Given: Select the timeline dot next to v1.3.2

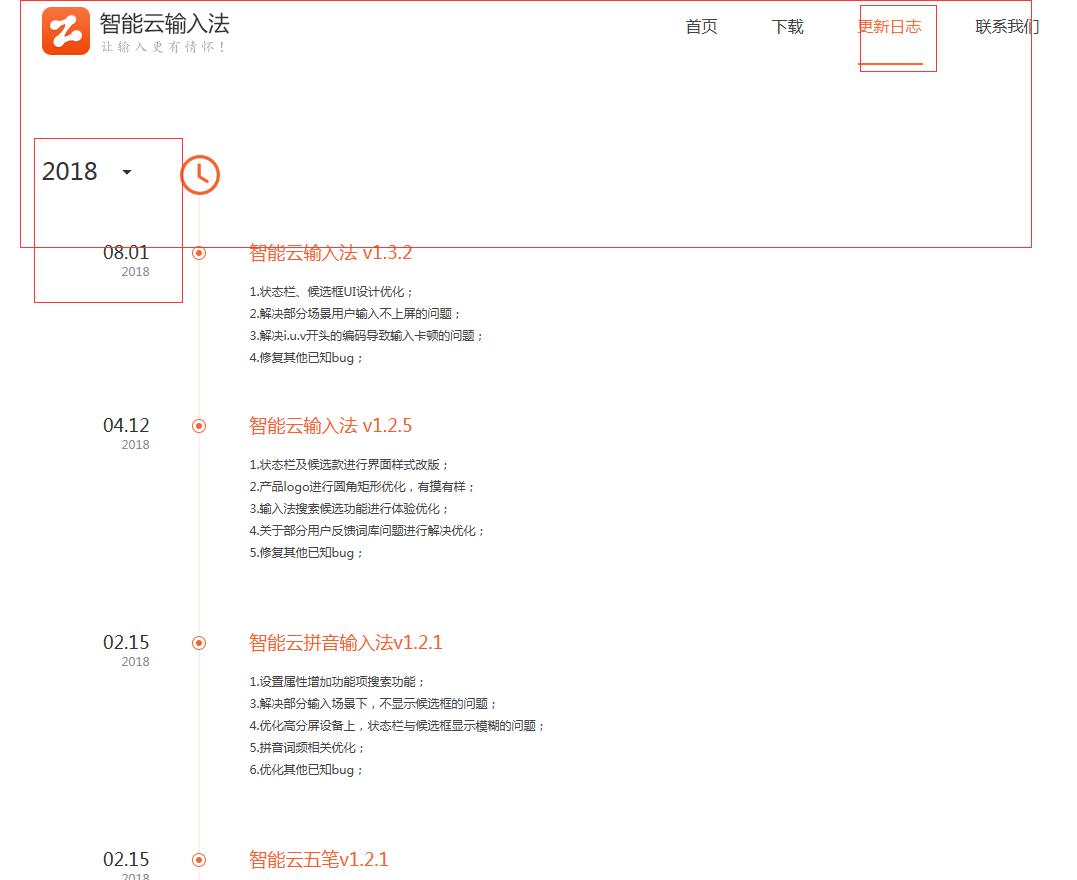Looking at the screenshot, I should click(198, 253).
